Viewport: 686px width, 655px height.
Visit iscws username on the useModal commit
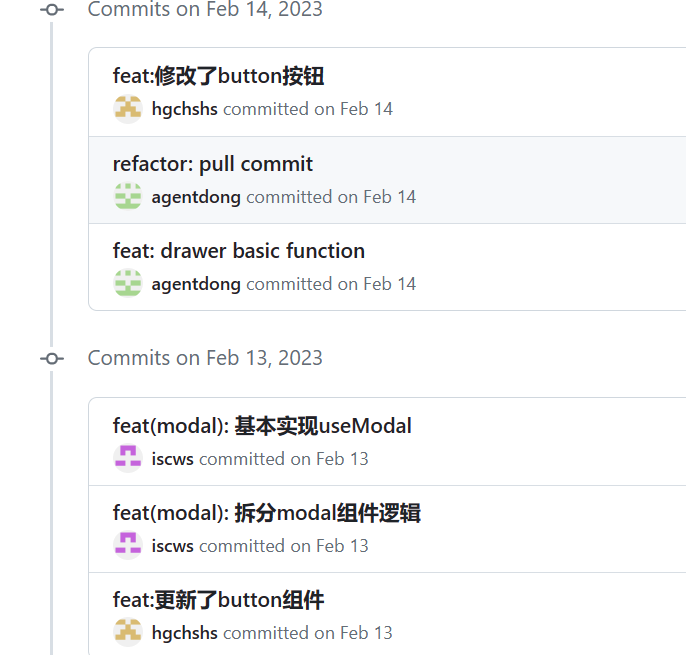point(172,459)
